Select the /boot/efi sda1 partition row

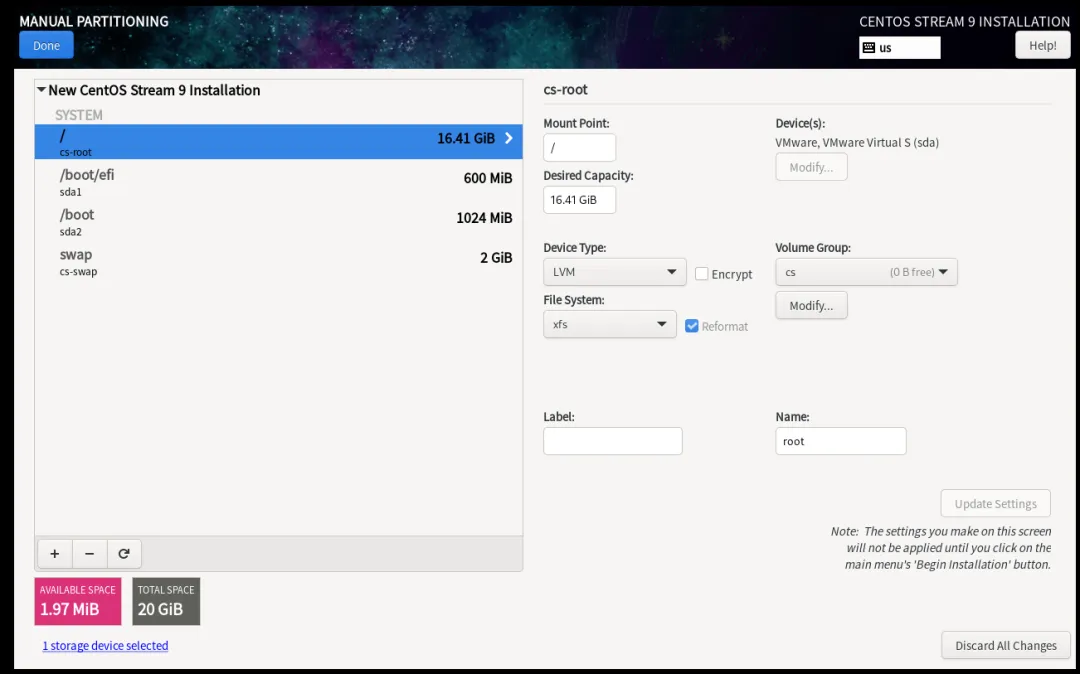pyautogui.click(x=278, y=182)
